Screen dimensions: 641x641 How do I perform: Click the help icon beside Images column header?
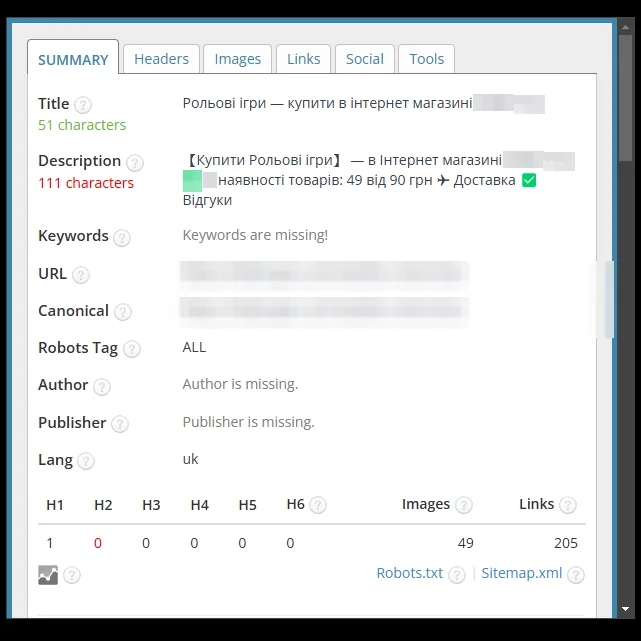[464, 505]
